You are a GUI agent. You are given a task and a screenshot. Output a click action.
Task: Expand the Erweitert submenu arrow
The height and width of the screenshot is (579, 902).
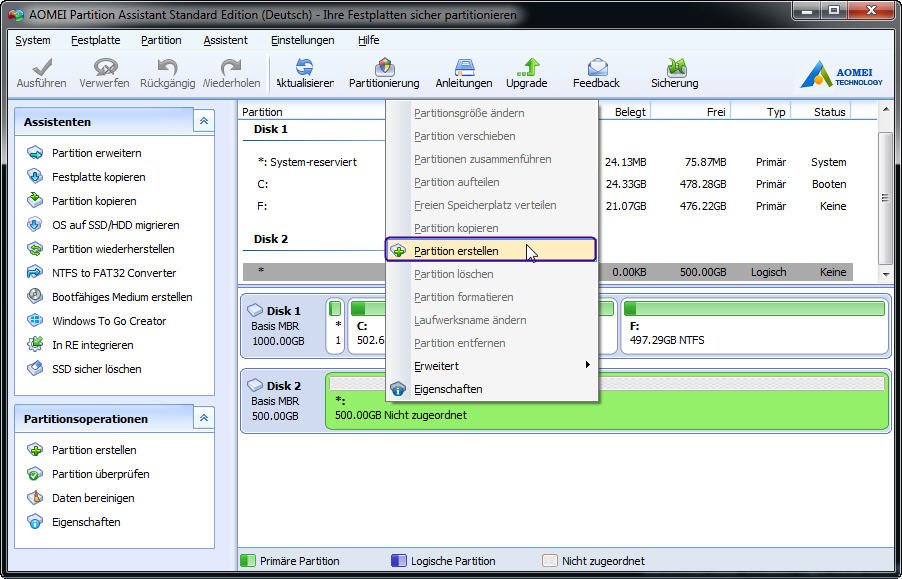(587, 365)
